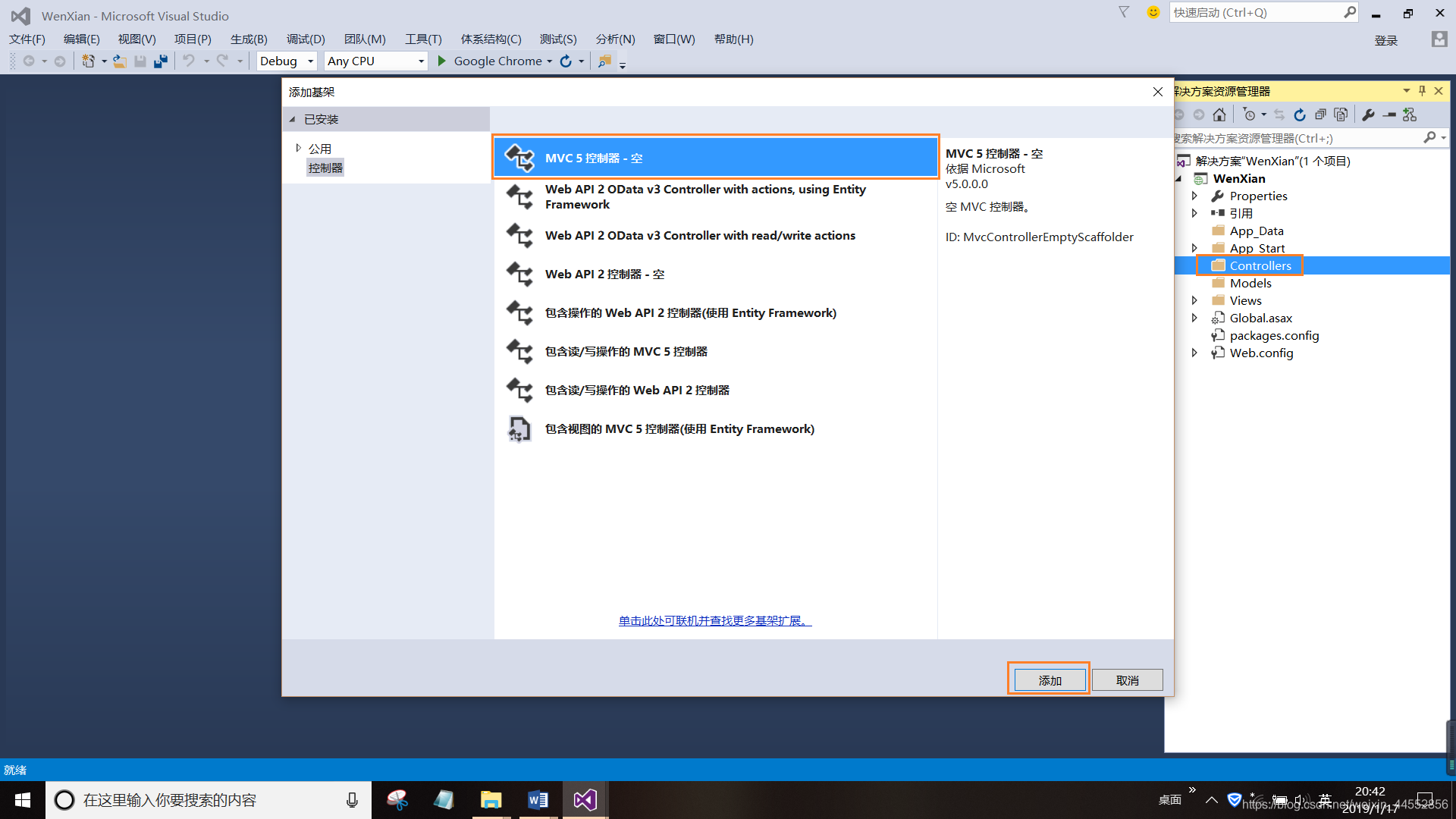Select packages.config file
This screenshot has width=1456, height=819.
tap(1274, 335)
